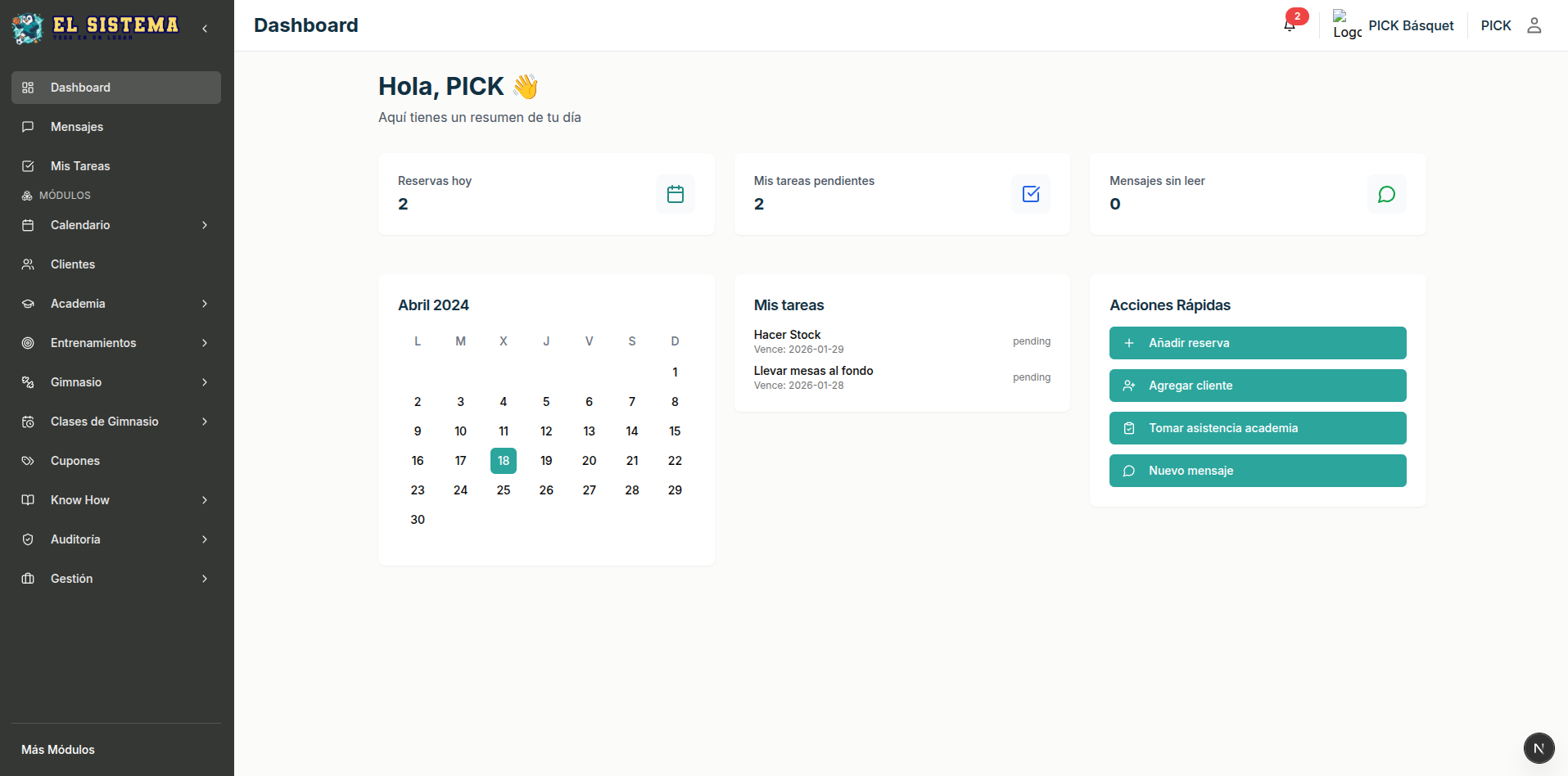The width and height of the screenshot is (1568, 776).
Task: Open the Dashboard menu item
Action: tap(115, 87)
